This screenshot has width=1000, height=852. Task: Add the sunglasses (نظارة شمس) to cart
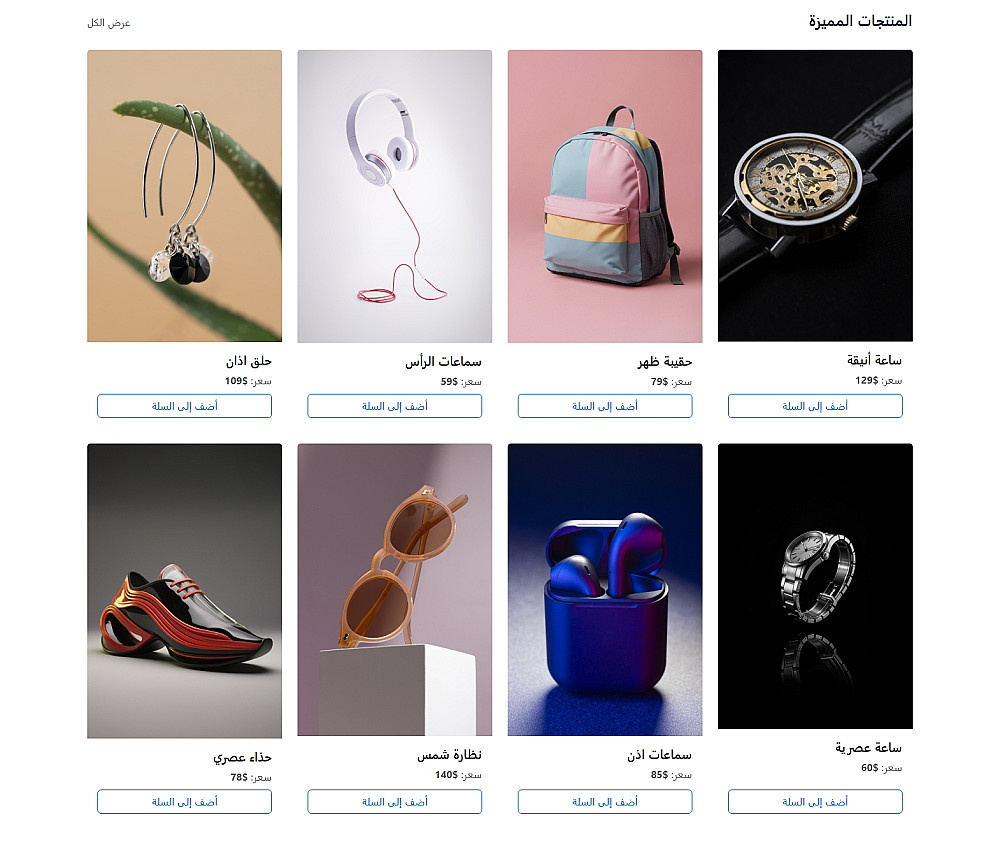(395, 802)
